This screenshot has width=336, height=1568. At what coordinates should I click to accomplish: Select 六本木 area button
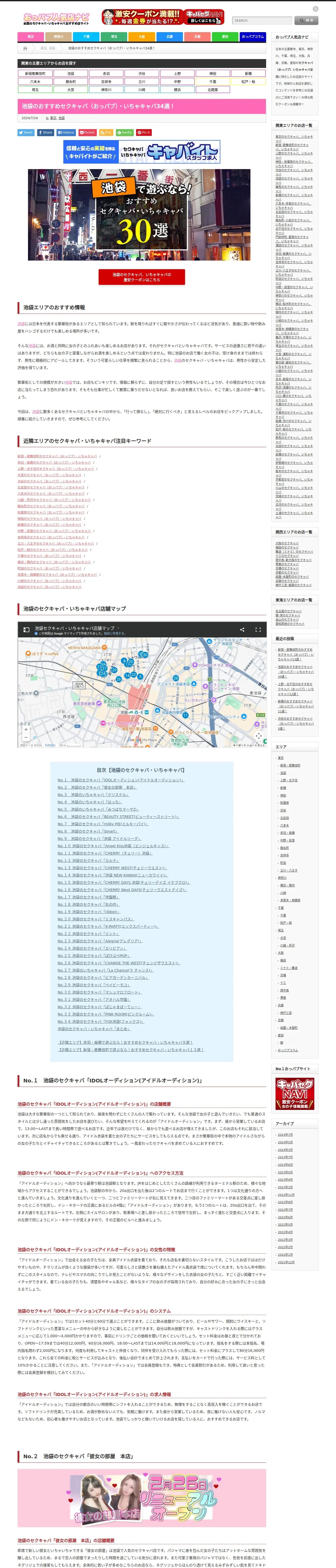(x=35, y=82)
